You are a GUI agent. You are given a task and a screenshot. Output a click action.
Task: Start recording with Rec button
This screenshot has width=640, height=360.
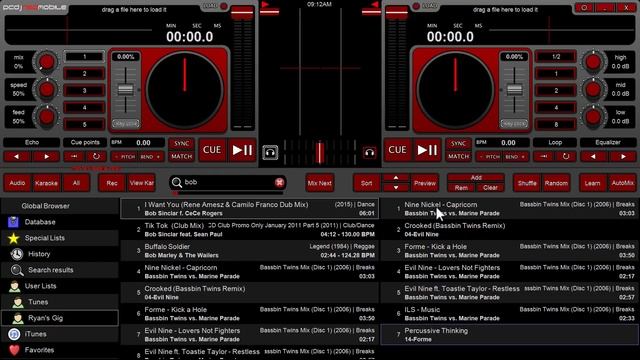click(112, 183)
